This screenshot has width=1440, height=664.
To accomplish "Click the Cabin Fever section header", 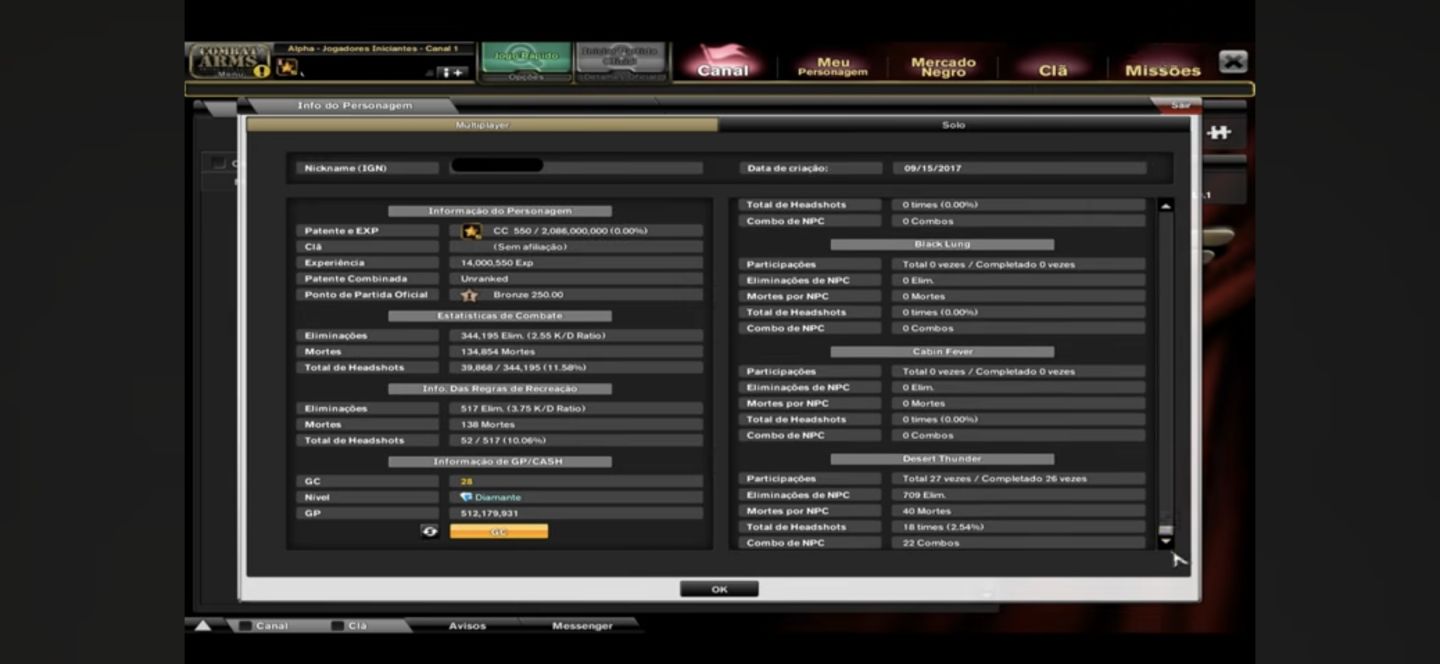I will click(x=942, y=352).
